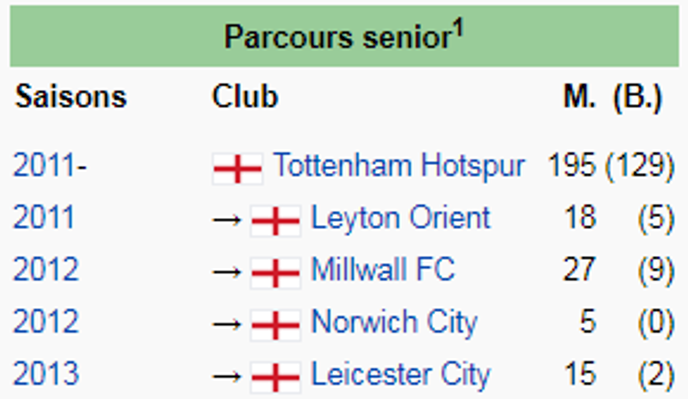Click the 195 (129) stats for Tottenham
This screenshot has width=688, height=399.
pyautogui.click(x=611, y=166)
